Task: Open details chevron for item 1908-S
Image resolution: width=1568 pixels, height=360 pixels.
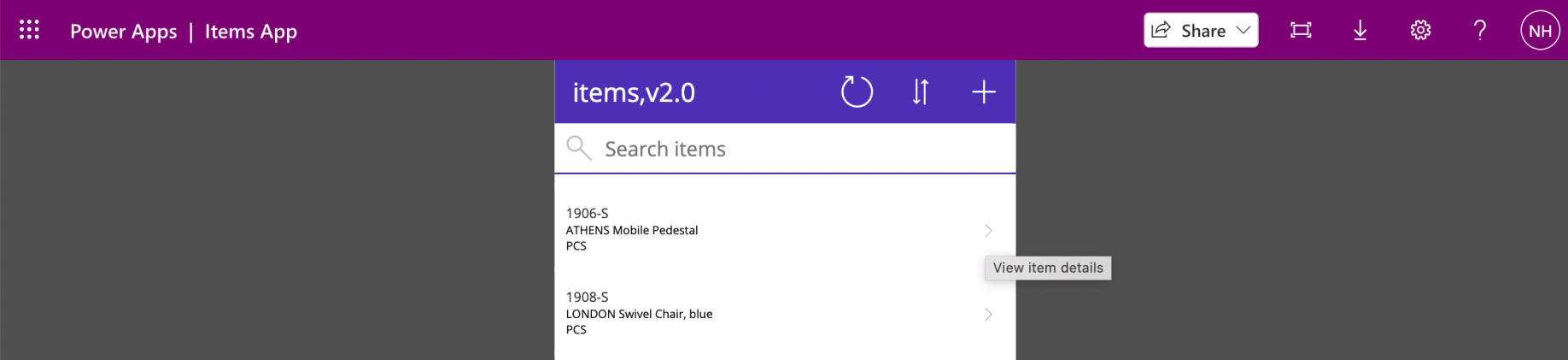Action: tap(988, 314)
